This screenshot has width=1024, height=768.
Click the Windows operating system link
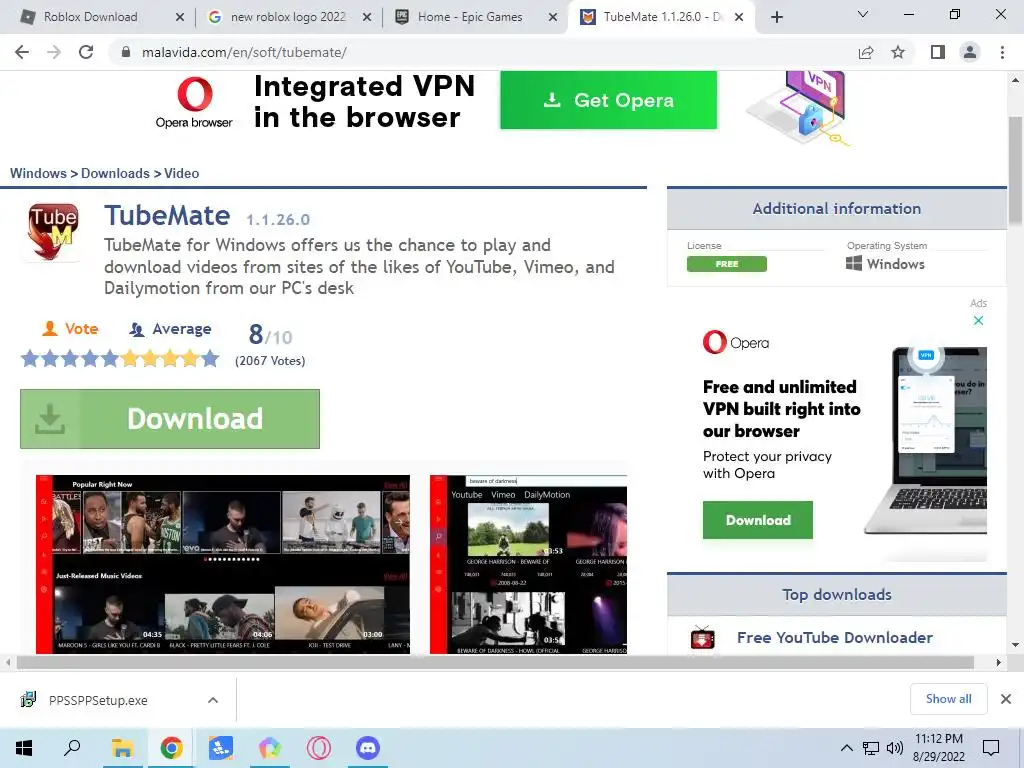tap(886, 264)
